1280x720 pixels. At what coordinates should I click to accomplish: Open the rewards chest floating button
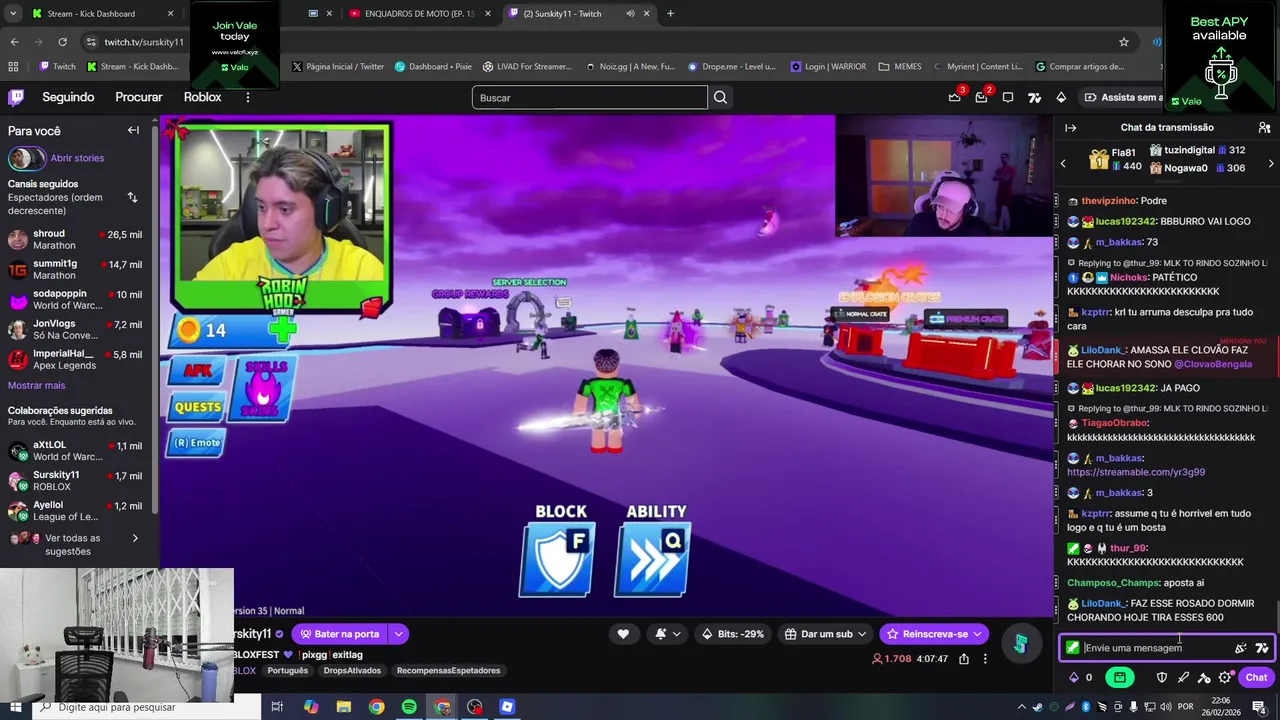[1020, 644]
